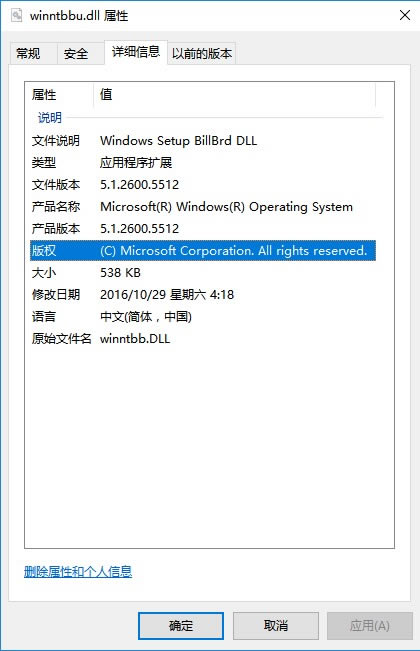Select the 修改日期 row

(203, 295)
